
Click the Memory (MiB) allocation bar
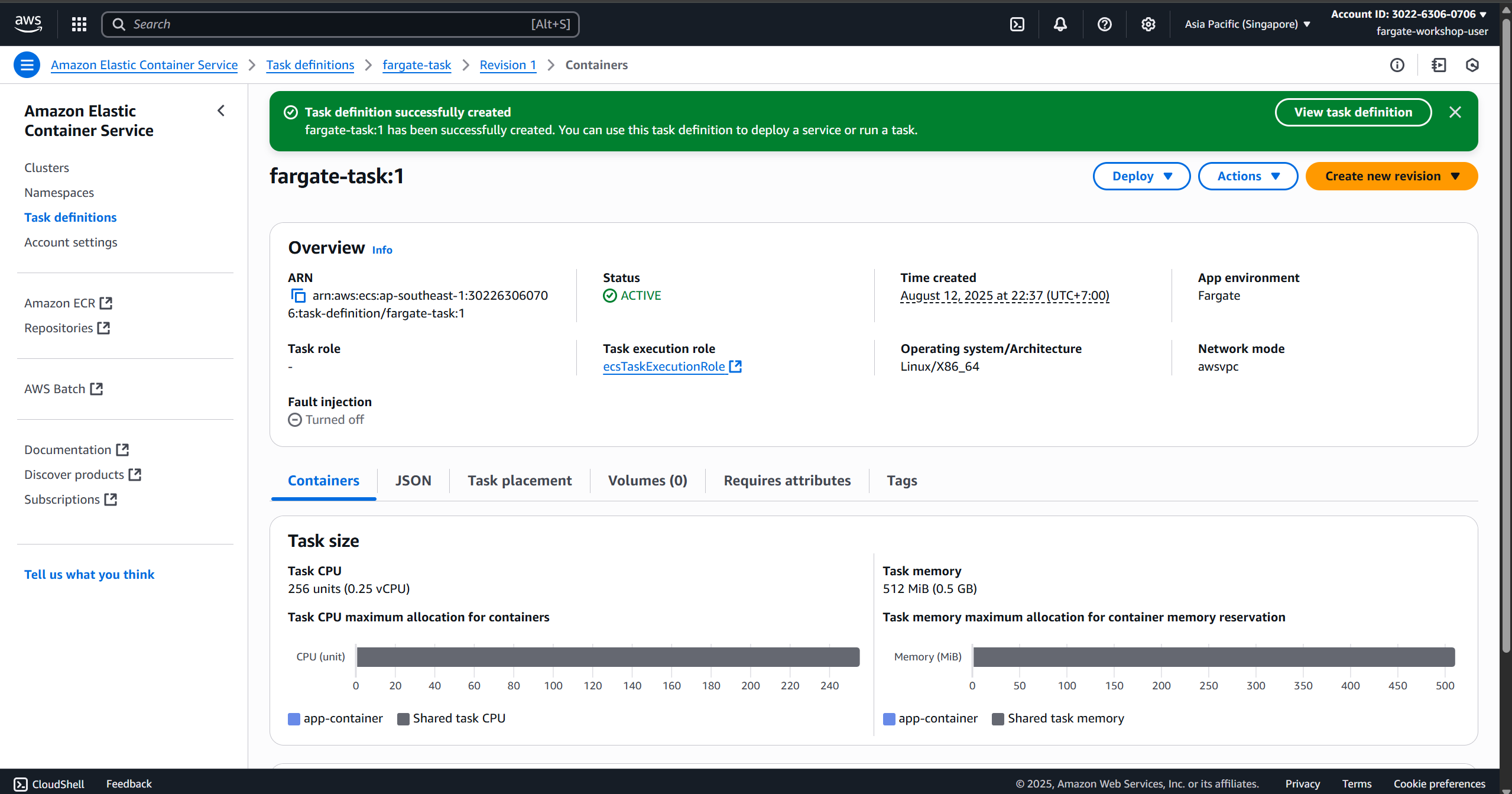[1214, 657]
